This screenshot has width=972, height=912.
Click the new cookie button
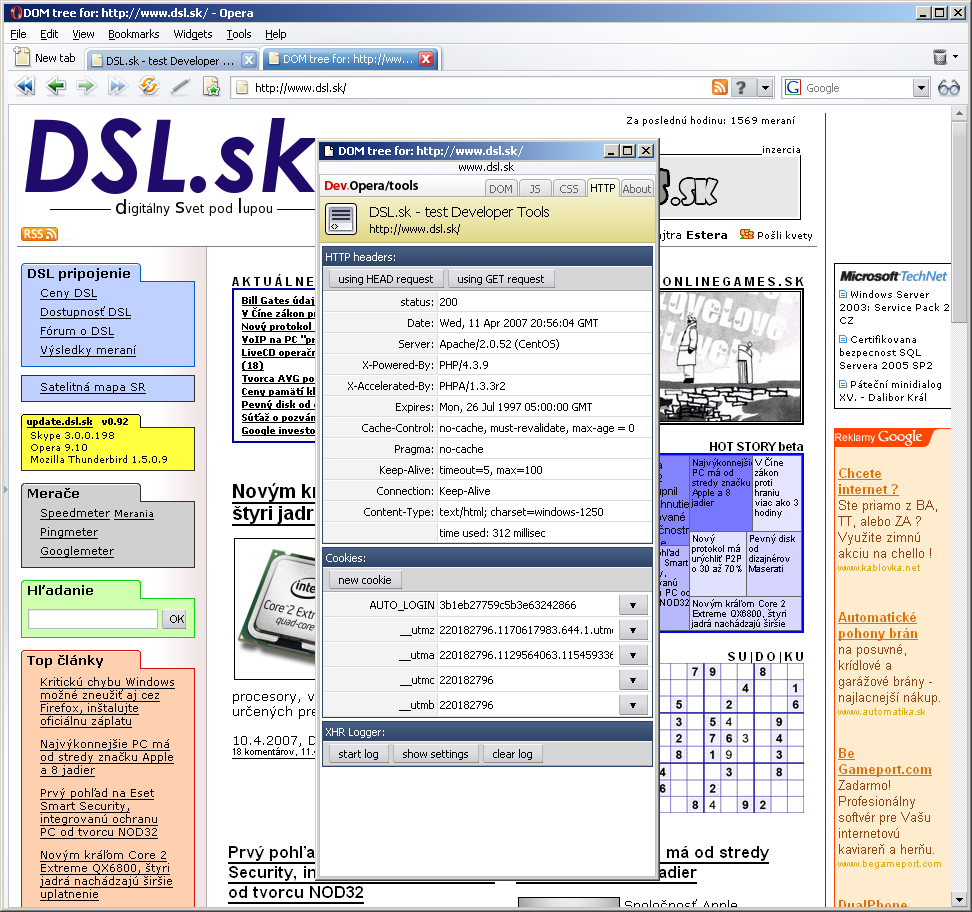364,580
